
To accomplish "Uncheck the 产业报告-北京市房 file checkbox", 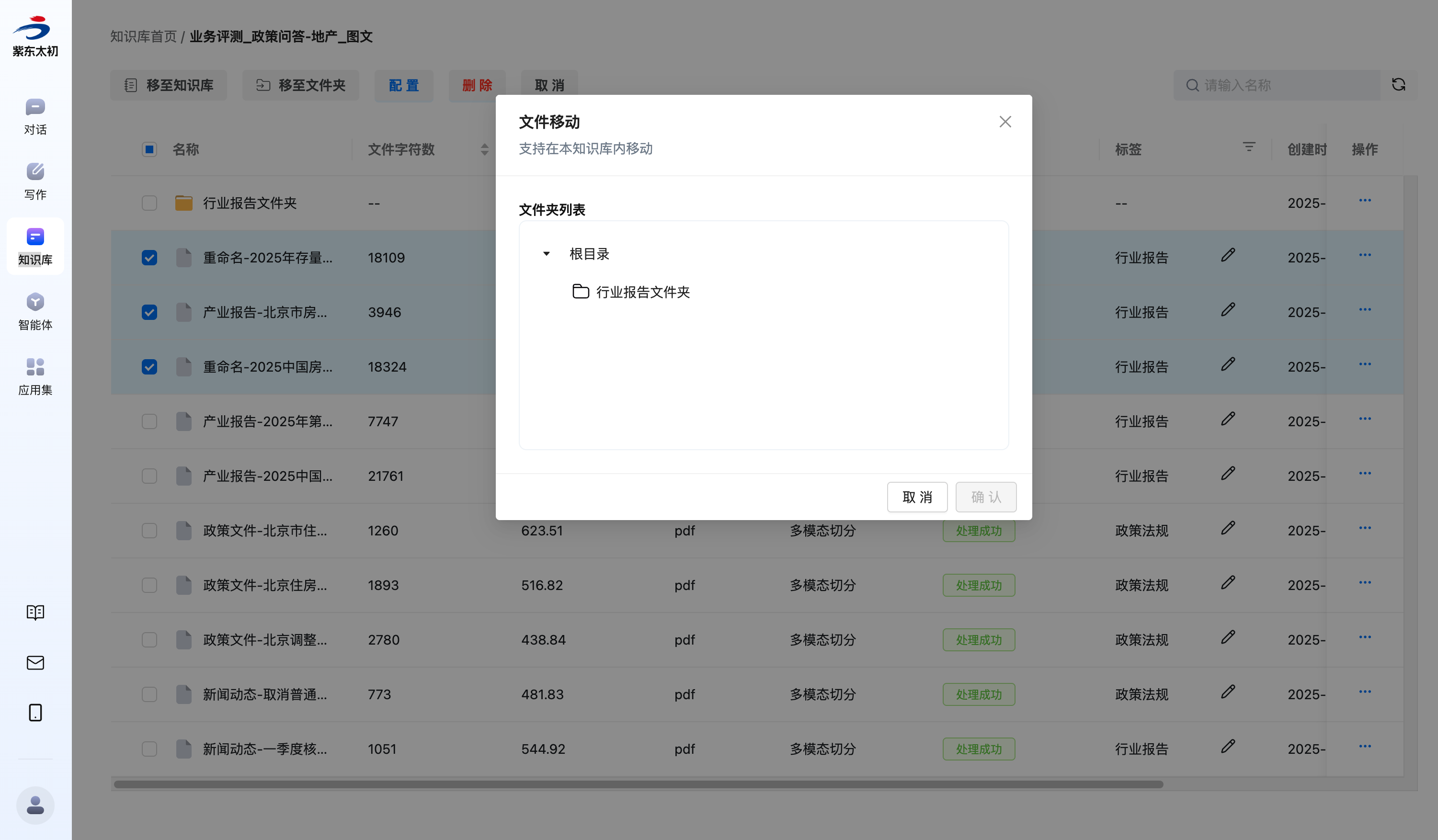I will 149,312.
